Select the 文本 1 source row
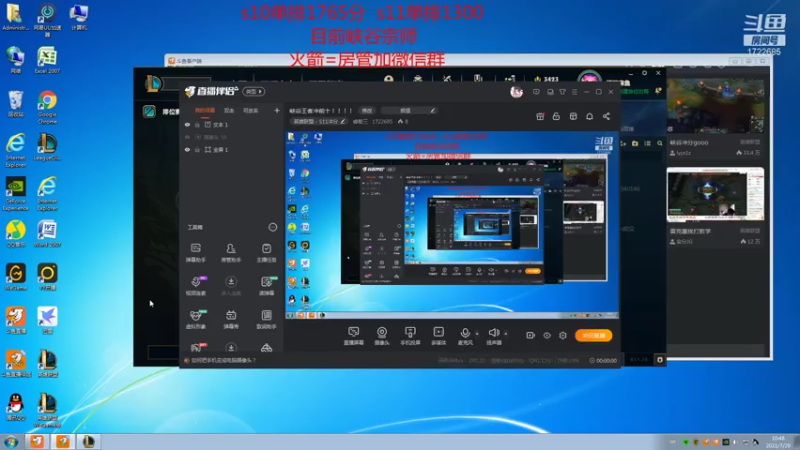Image resolution: width=800 pixels, height=450 pixels. 232,124
